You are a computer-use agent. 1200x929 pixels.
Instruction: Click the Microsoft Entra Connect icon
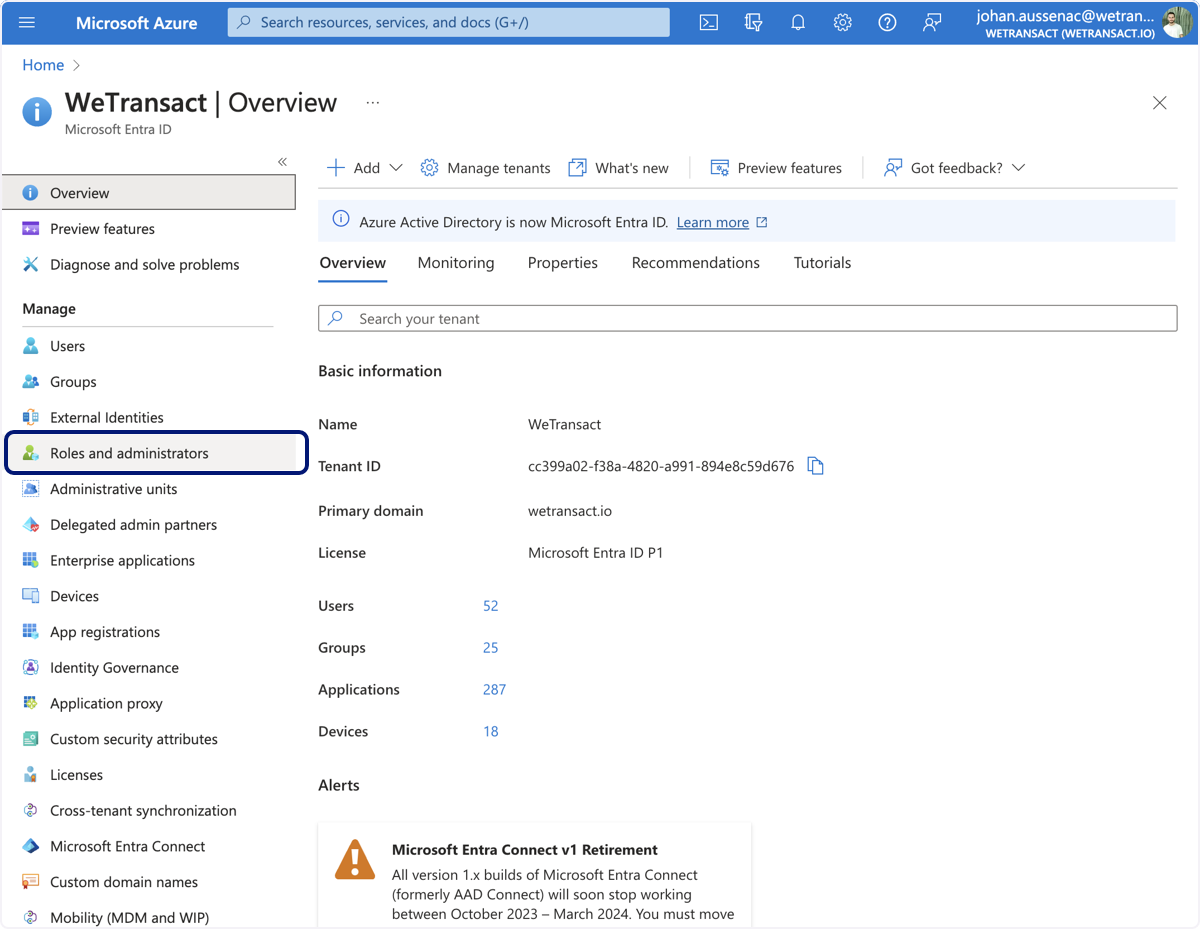31,846
